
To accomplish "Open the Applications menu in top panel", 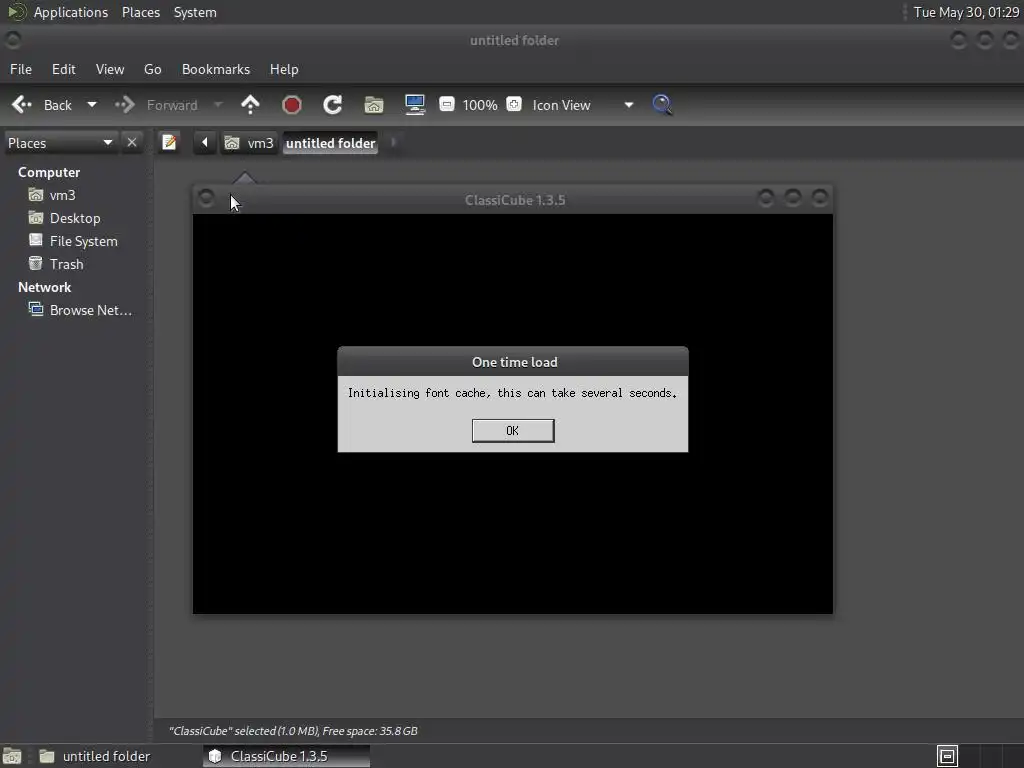I will 71,12.
